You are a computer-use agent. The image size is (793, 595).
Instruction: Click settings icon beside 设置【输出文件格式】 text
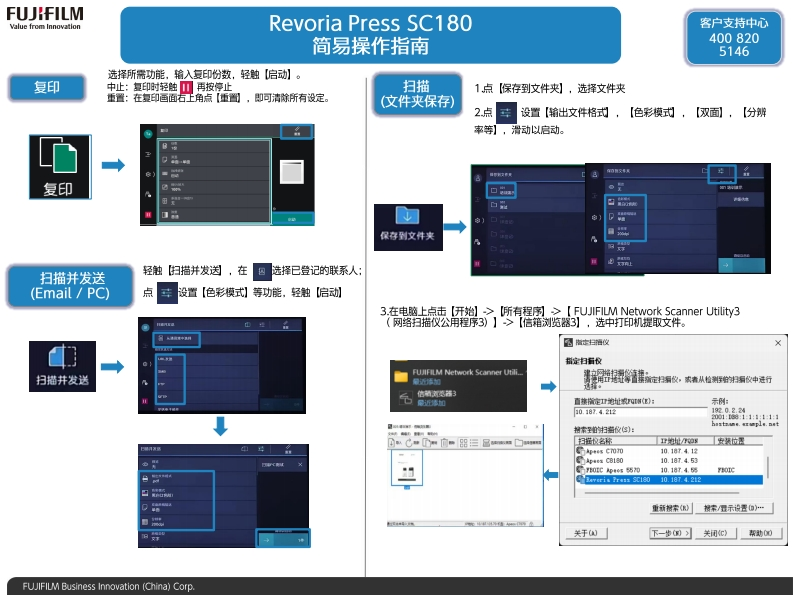click(x=506, y=112)
